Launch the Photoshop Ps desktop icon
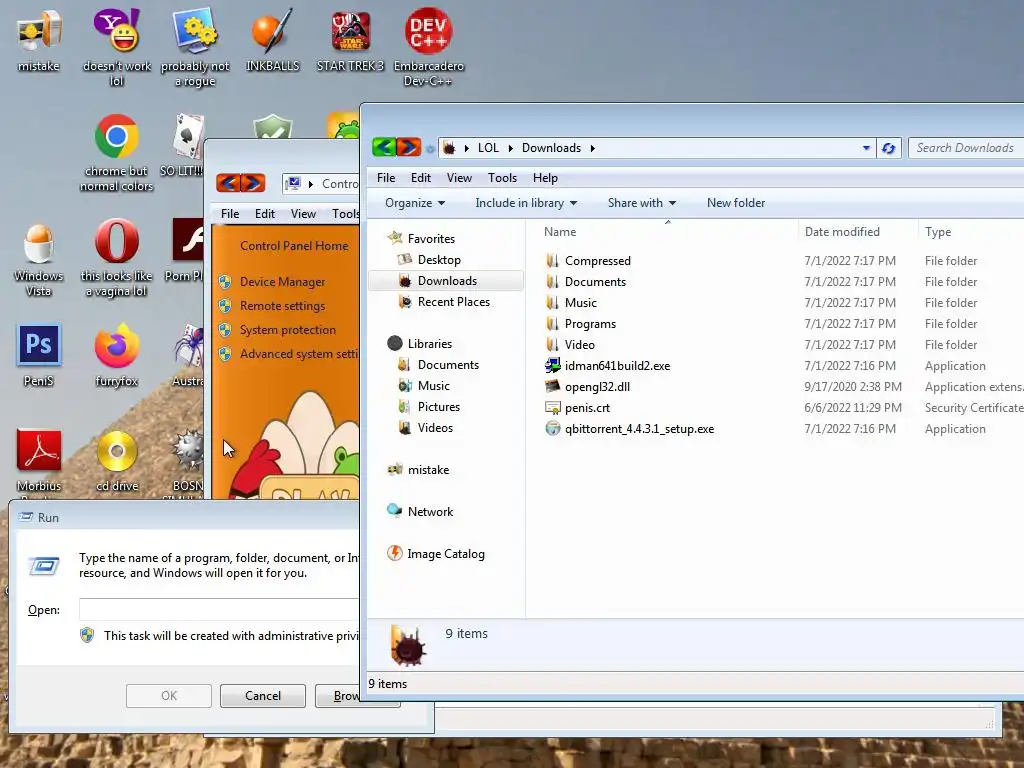 pos(39,355)
